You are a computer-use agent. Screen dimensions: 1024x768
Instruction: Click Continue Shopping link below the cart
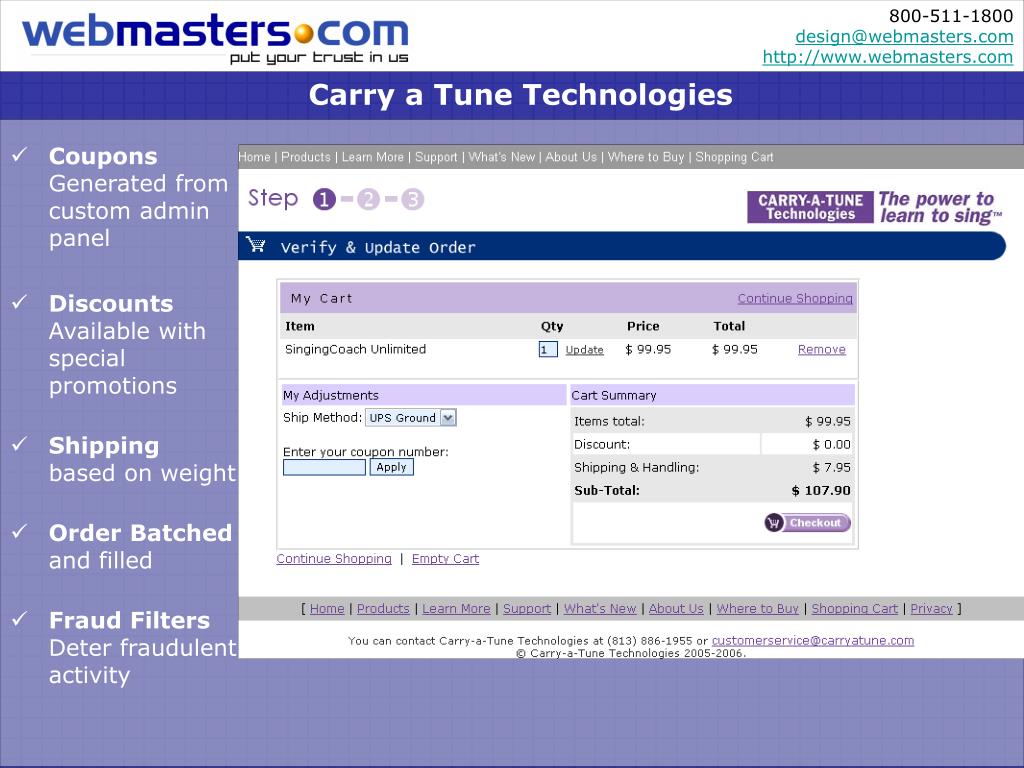click(x=334, y=559)
